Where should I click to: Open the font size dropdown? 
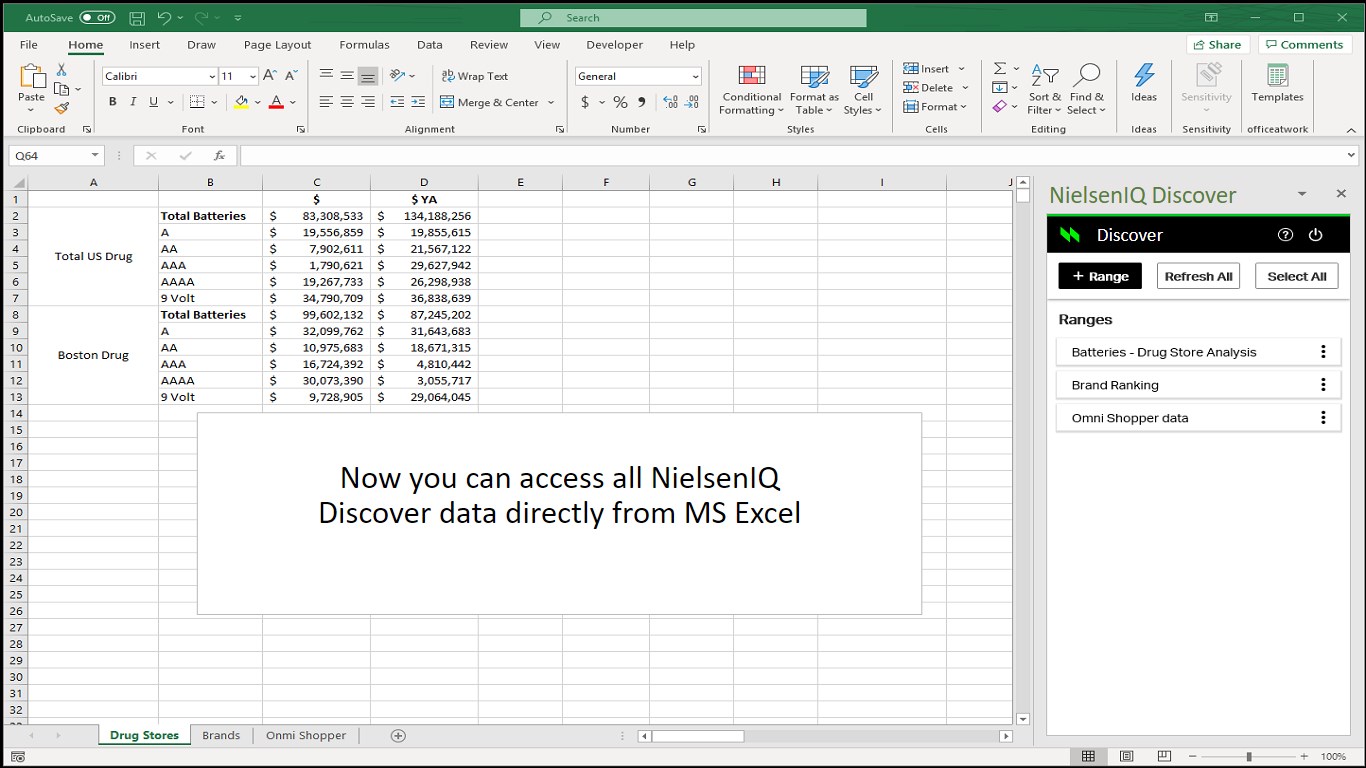[x=253, y=77]
